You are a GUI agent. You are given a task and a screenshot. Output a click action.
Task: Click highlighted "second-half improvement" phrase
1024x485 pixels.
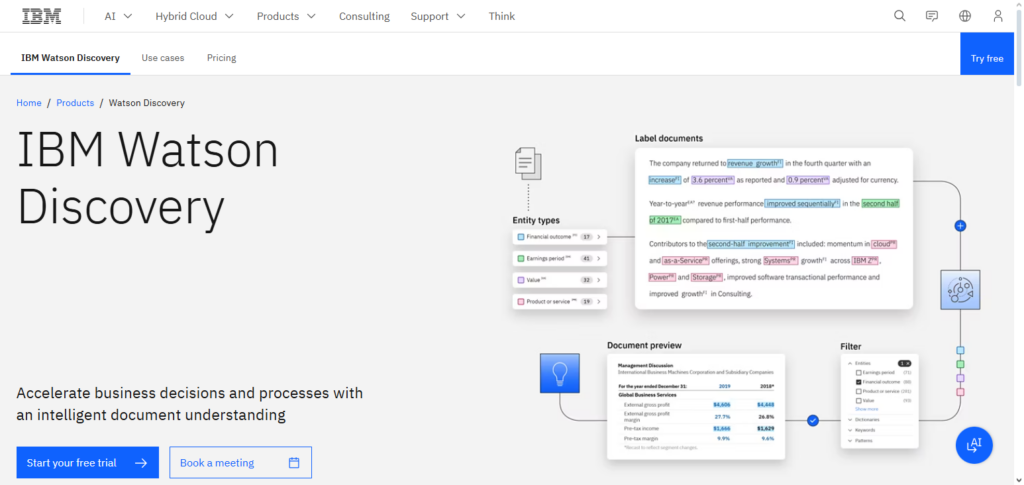click(751, 244)
